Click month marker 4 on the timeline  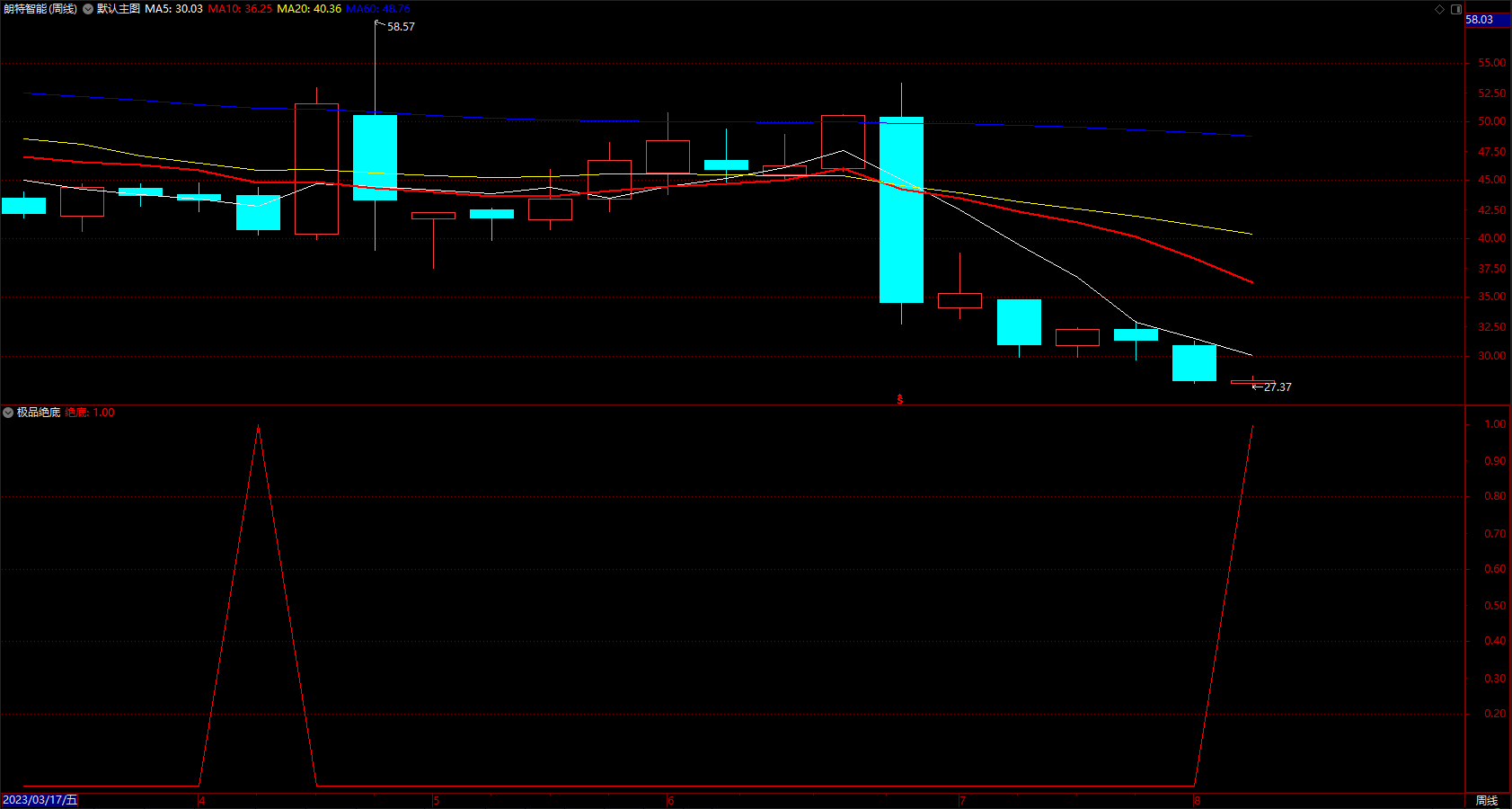202,800
